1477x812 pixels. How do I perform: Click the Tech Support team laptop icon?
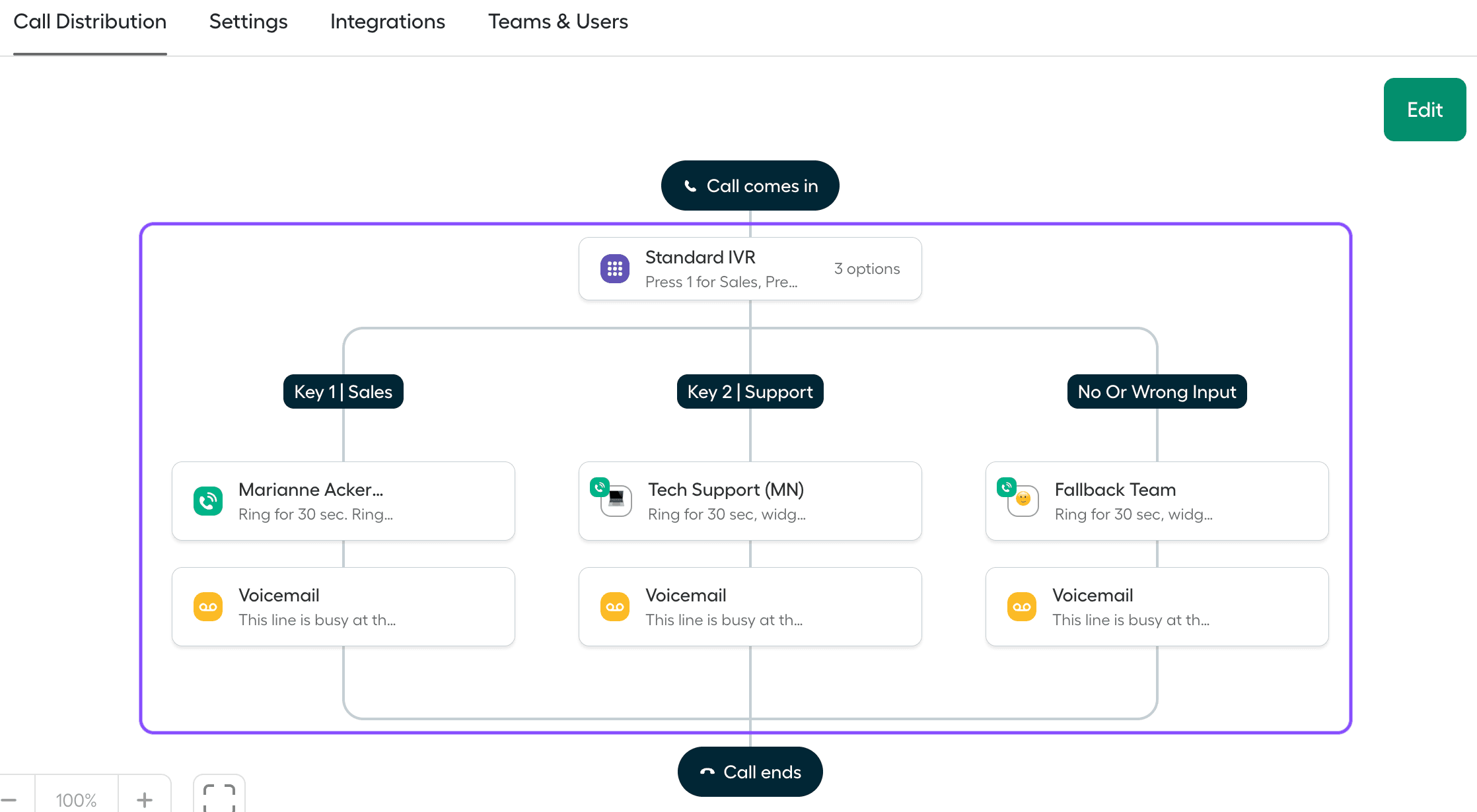click(x=616, y=502)
